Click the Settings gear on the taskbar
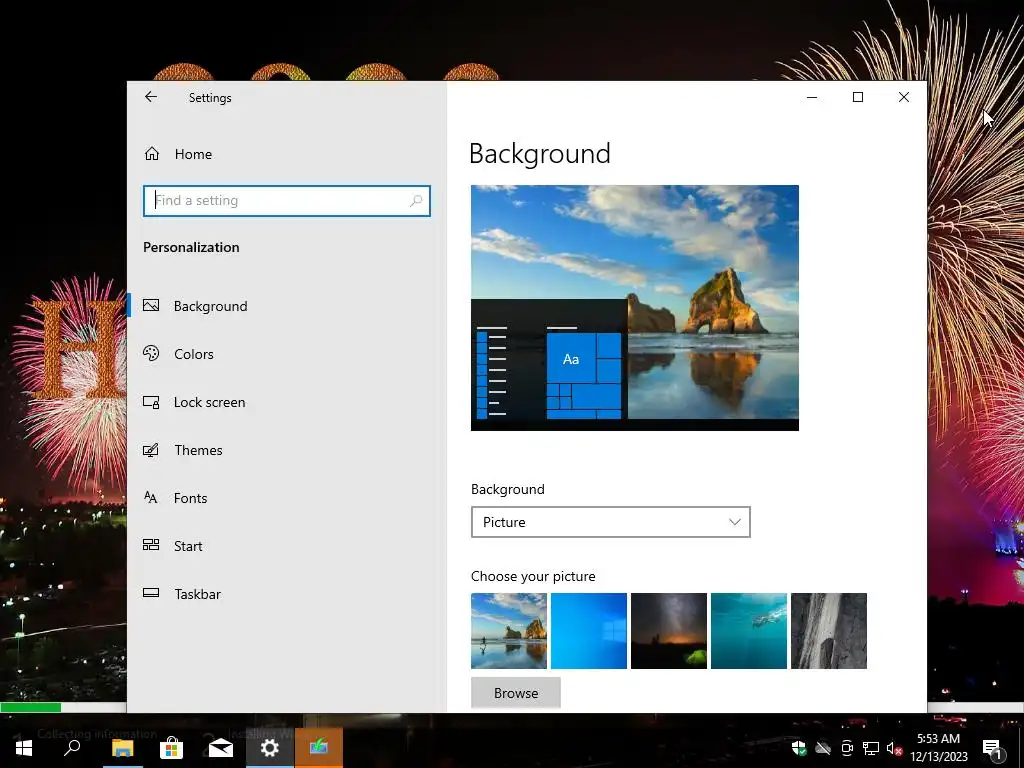Image resolution: width=1024 pixels, height=768 pixels. click(x=270, y=748)
